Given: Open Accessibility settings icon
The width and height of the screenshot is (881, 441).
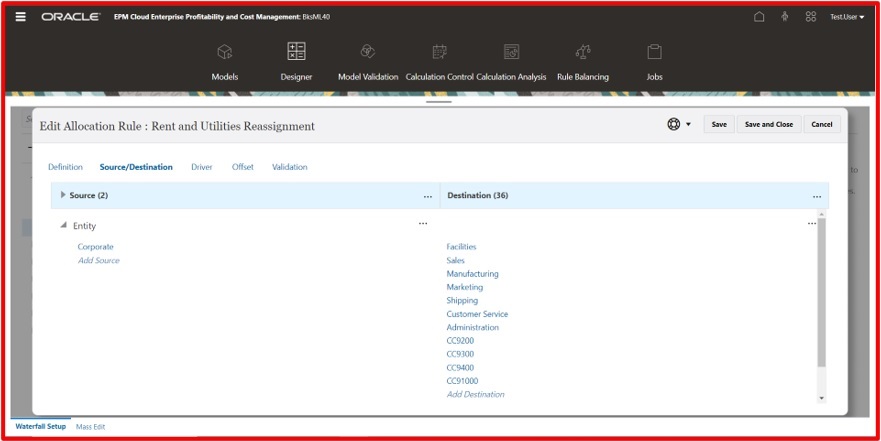Looking at the screenshot, I should (x=785, y=17).
